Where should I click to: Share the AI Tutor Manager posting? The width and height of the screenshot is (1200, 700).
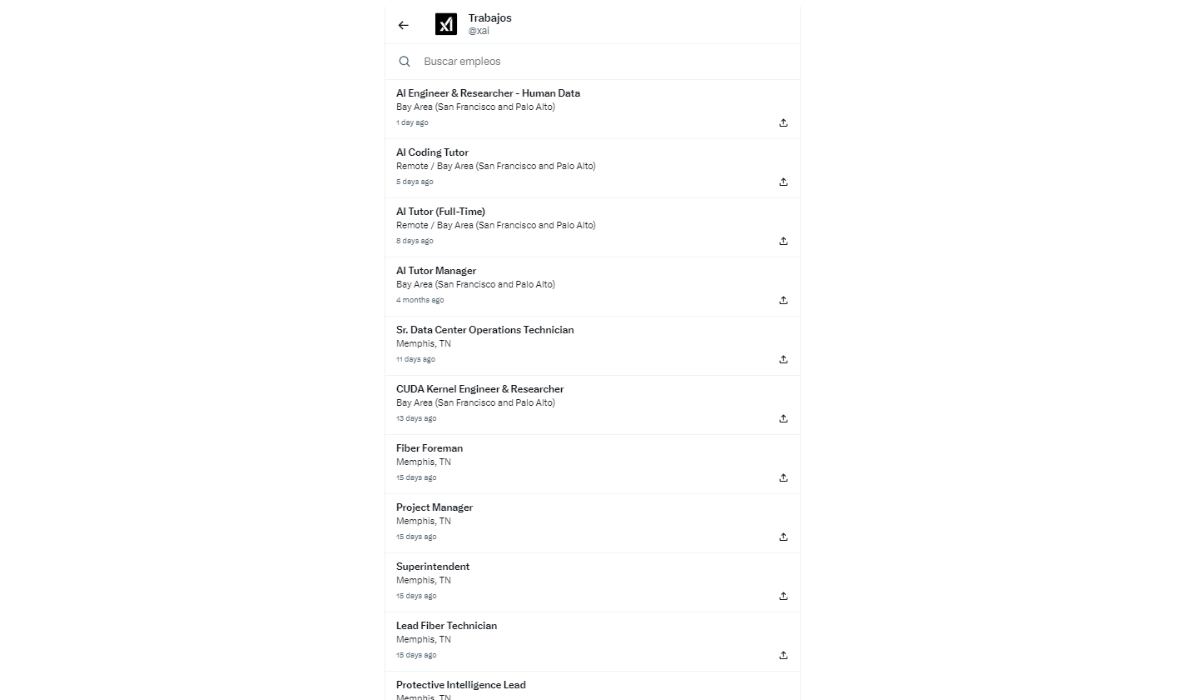pos(783,300)
